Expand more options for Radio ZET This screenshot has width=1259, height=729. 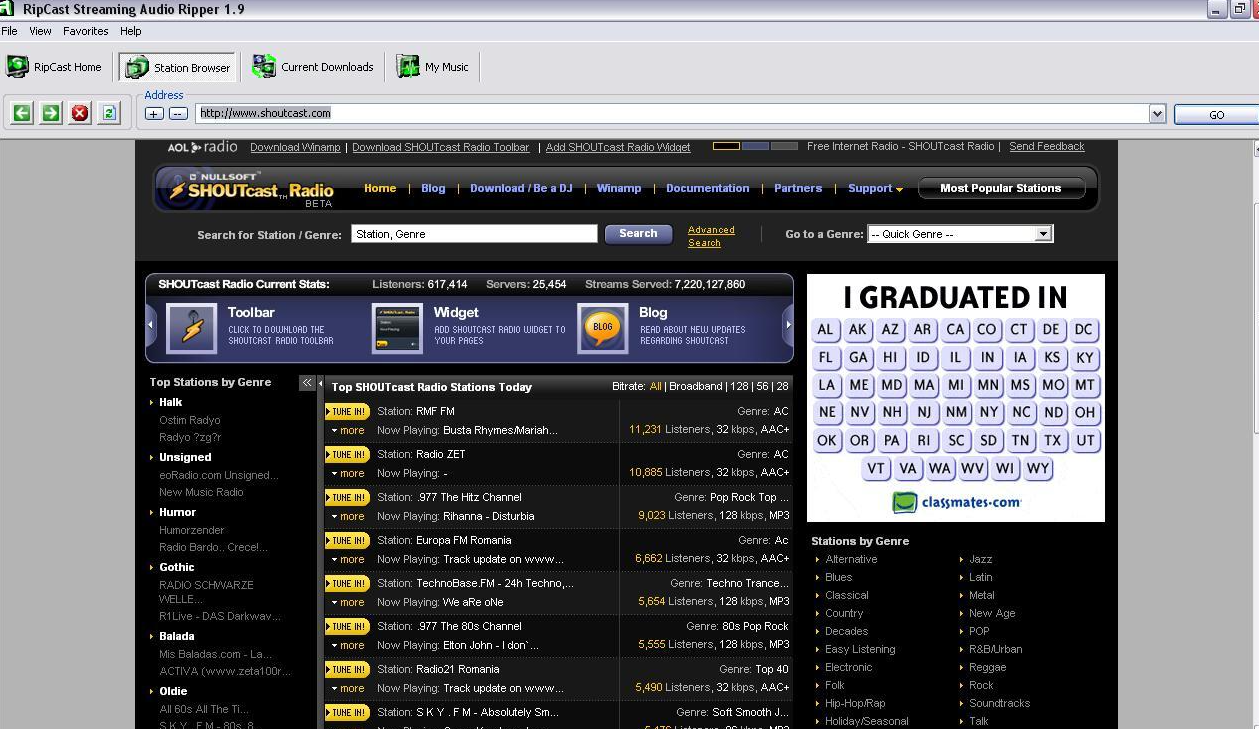point(348,473)
